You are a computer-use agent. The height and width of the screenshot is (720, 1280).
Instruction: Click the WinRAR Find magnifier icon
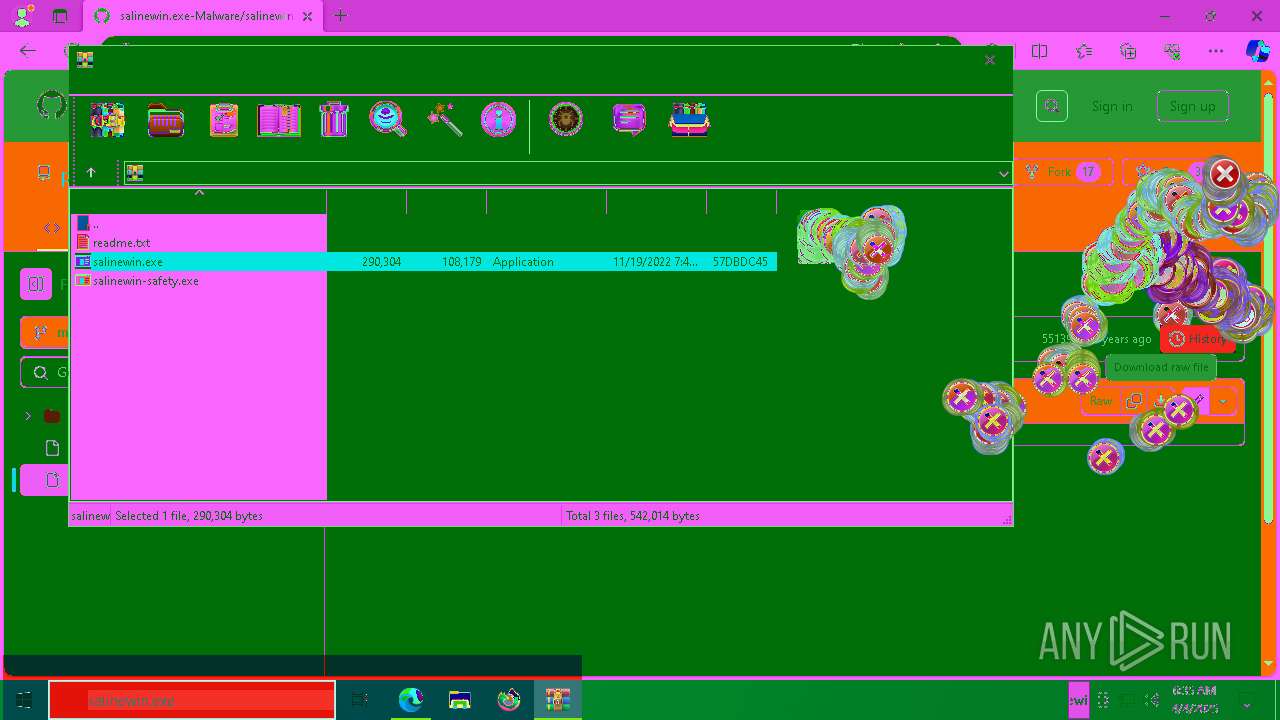pyautogui.click(x=388, y=119)
